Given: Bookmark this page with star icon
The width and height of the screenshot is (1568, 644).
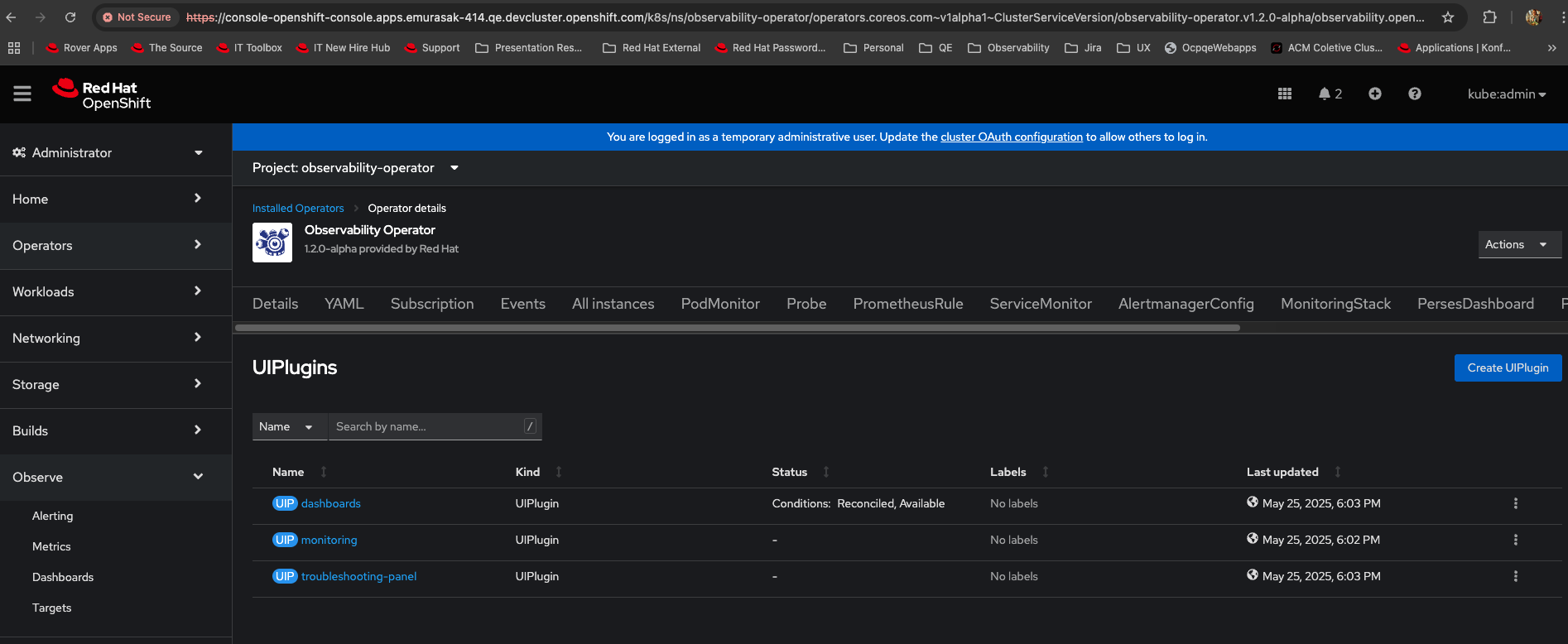Looking at the screenshot, I should (1447, 17).
